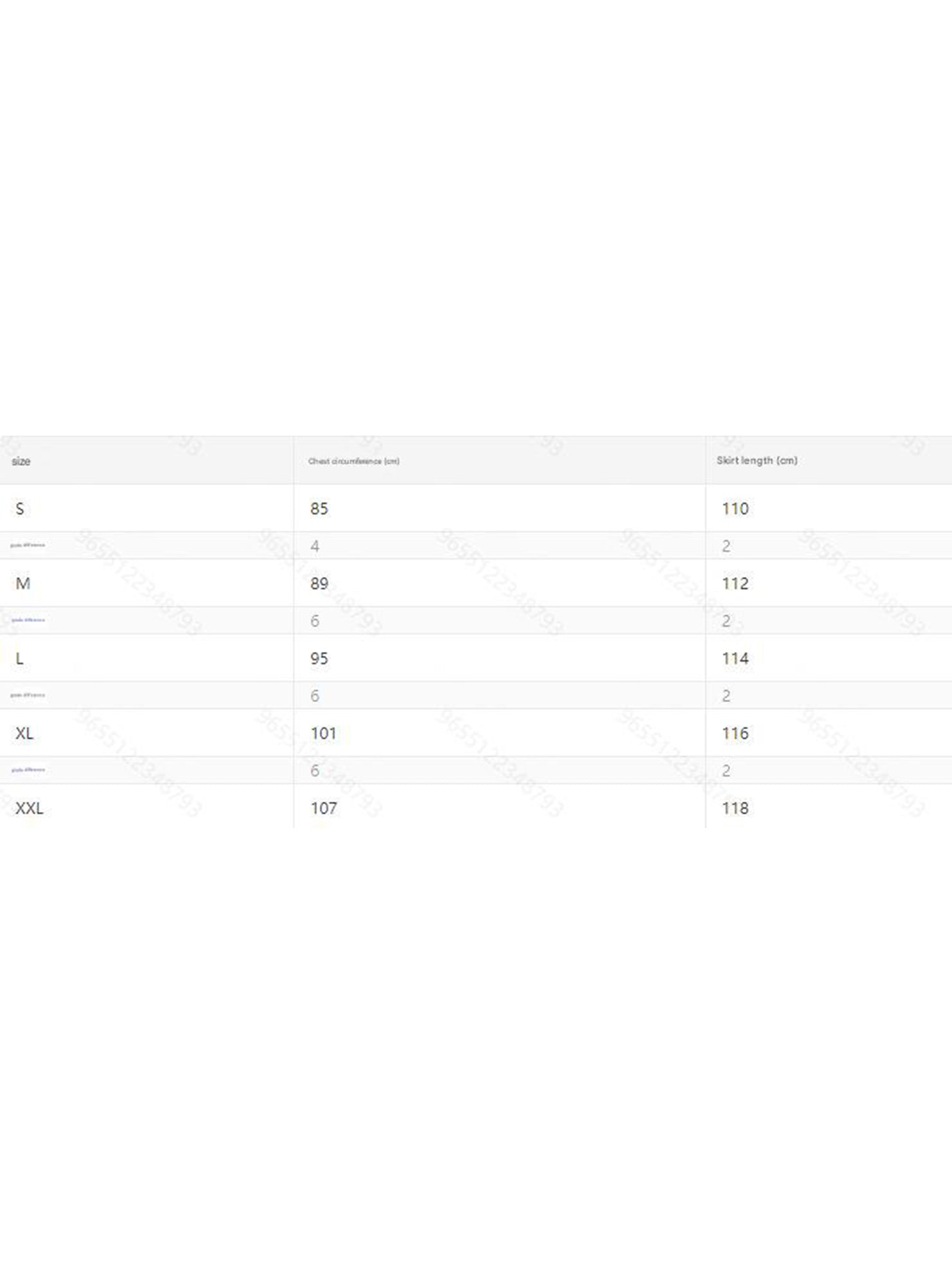The width and height of the screenshot is (952, 1263).
Task: Click chest value 107 for size XXL
Action: 323,808
